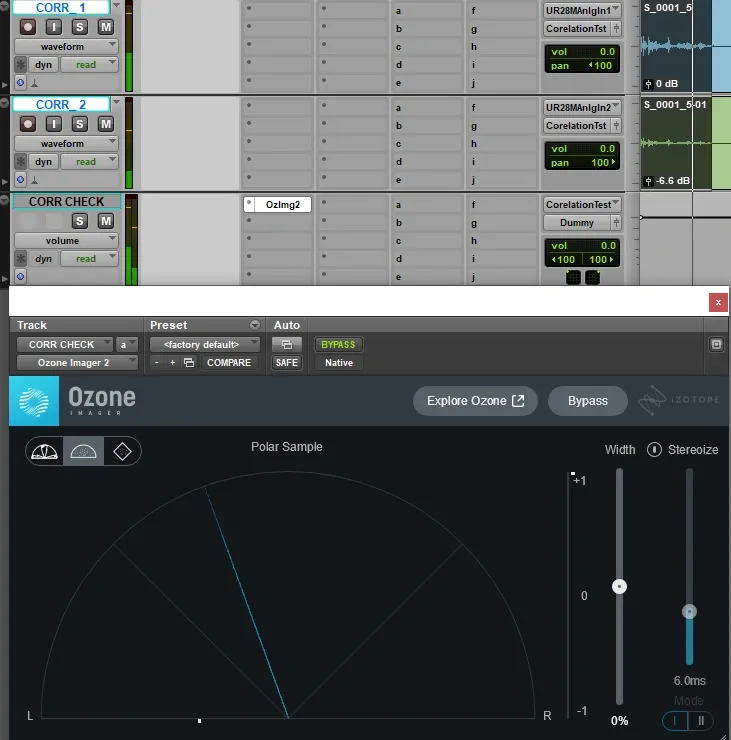Open OzImg2 insert on CORR CHECK

point(283,204)
